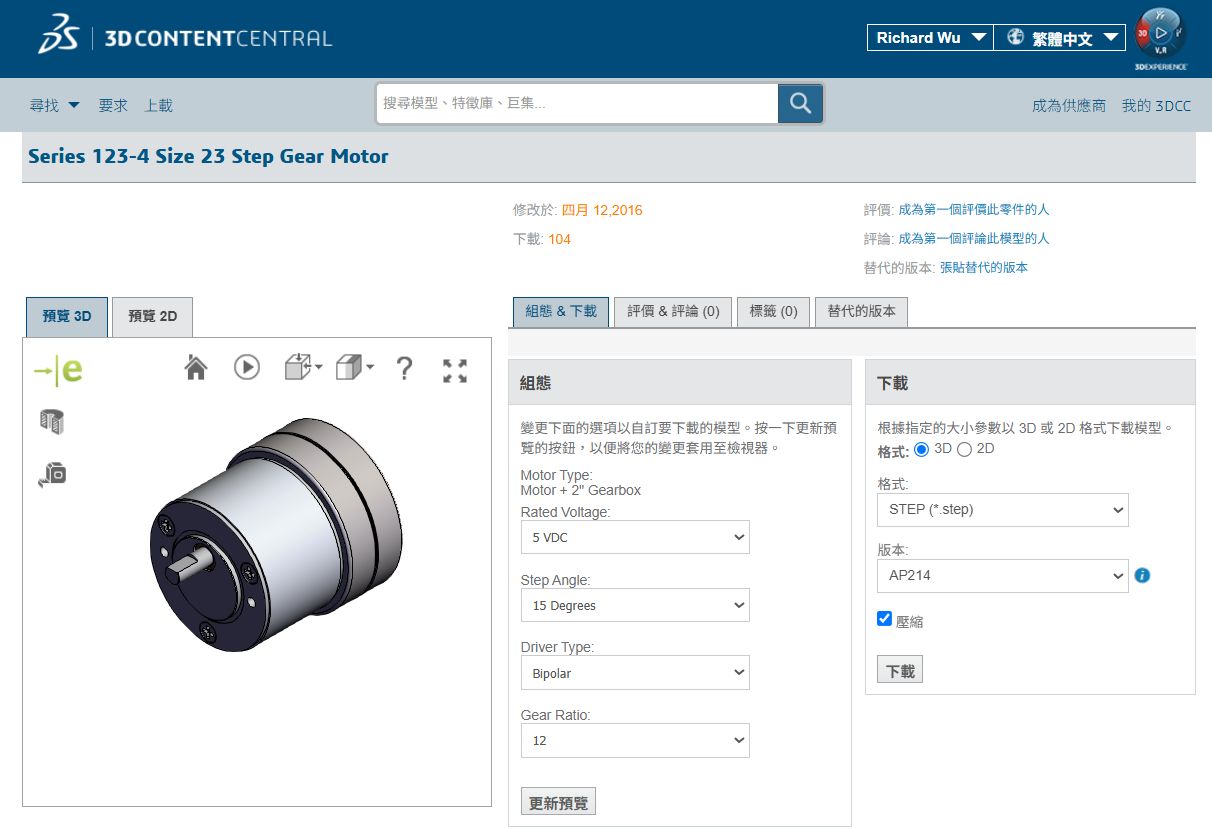Open the STEP file format dropdown

point(1003,509)
